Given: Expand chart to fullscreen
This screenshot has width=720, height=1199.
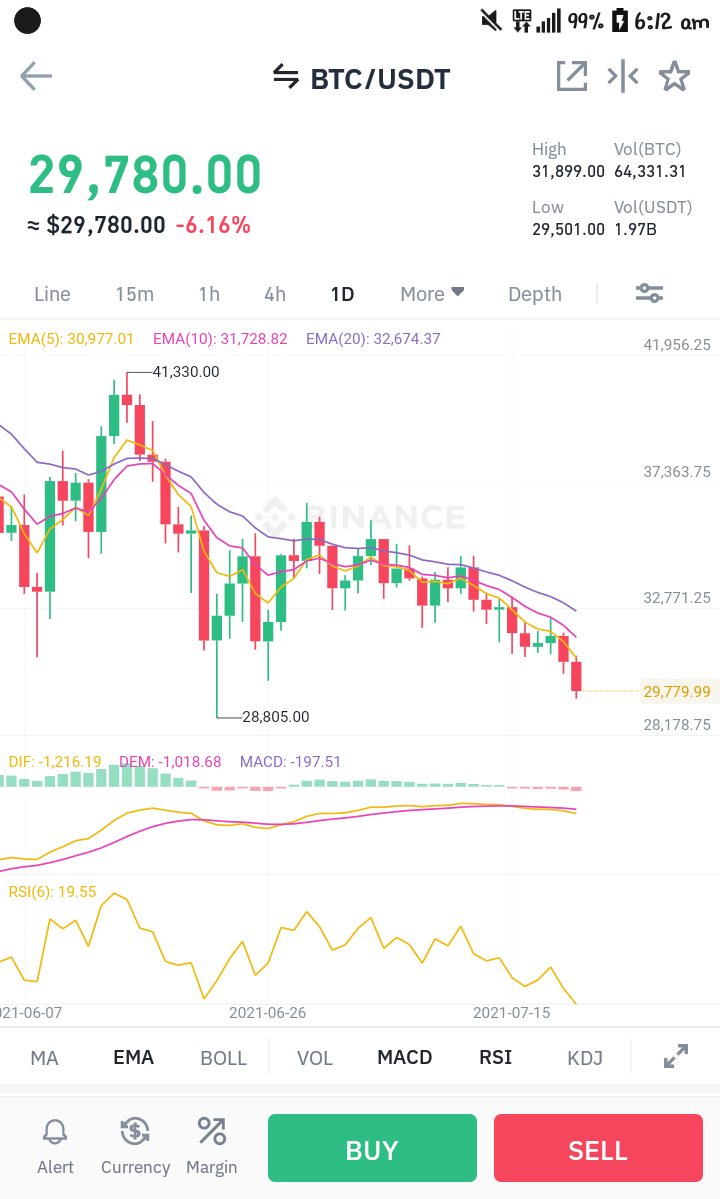Looking at the screenshot, I should click(x=676, y=1056).
